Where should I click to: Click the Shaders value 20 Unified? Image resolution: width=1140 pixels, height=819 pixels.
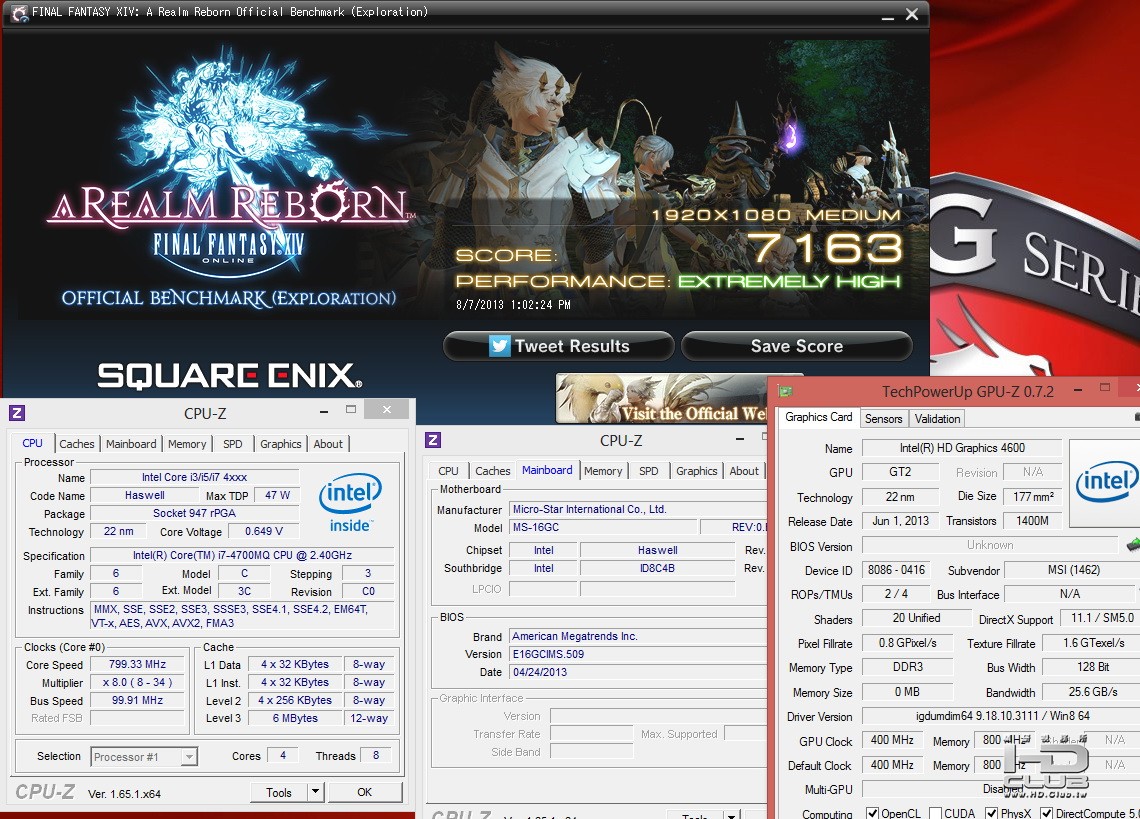click(916, 618)
